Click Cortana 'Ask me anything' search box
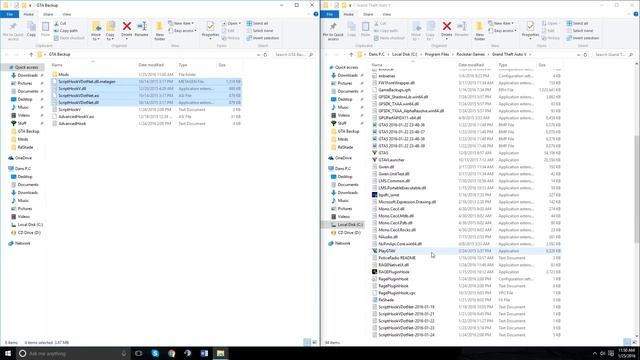This screenshot has height=360, width=640. coord(73,353)
